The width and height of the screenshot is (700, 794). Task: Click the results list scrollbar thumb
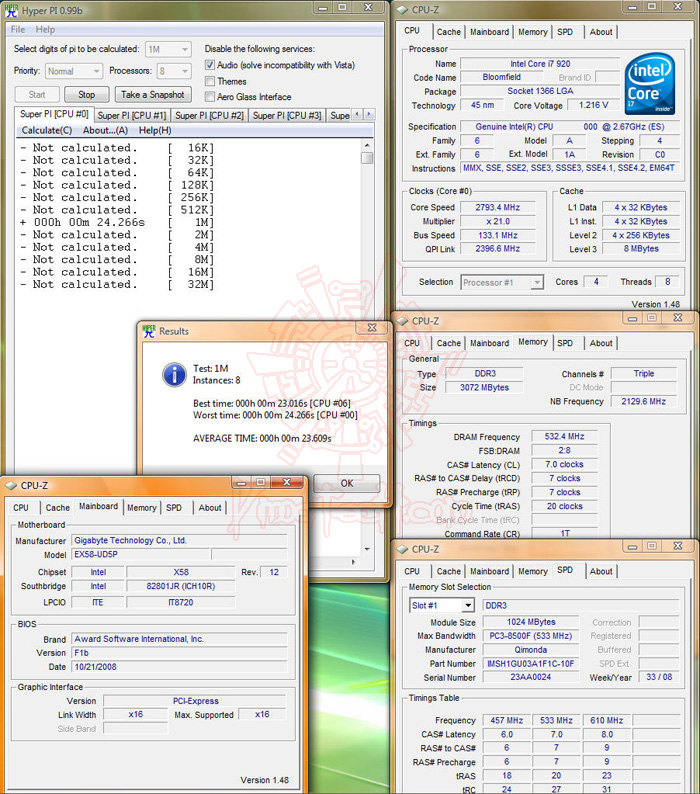[x=367, y=158]
